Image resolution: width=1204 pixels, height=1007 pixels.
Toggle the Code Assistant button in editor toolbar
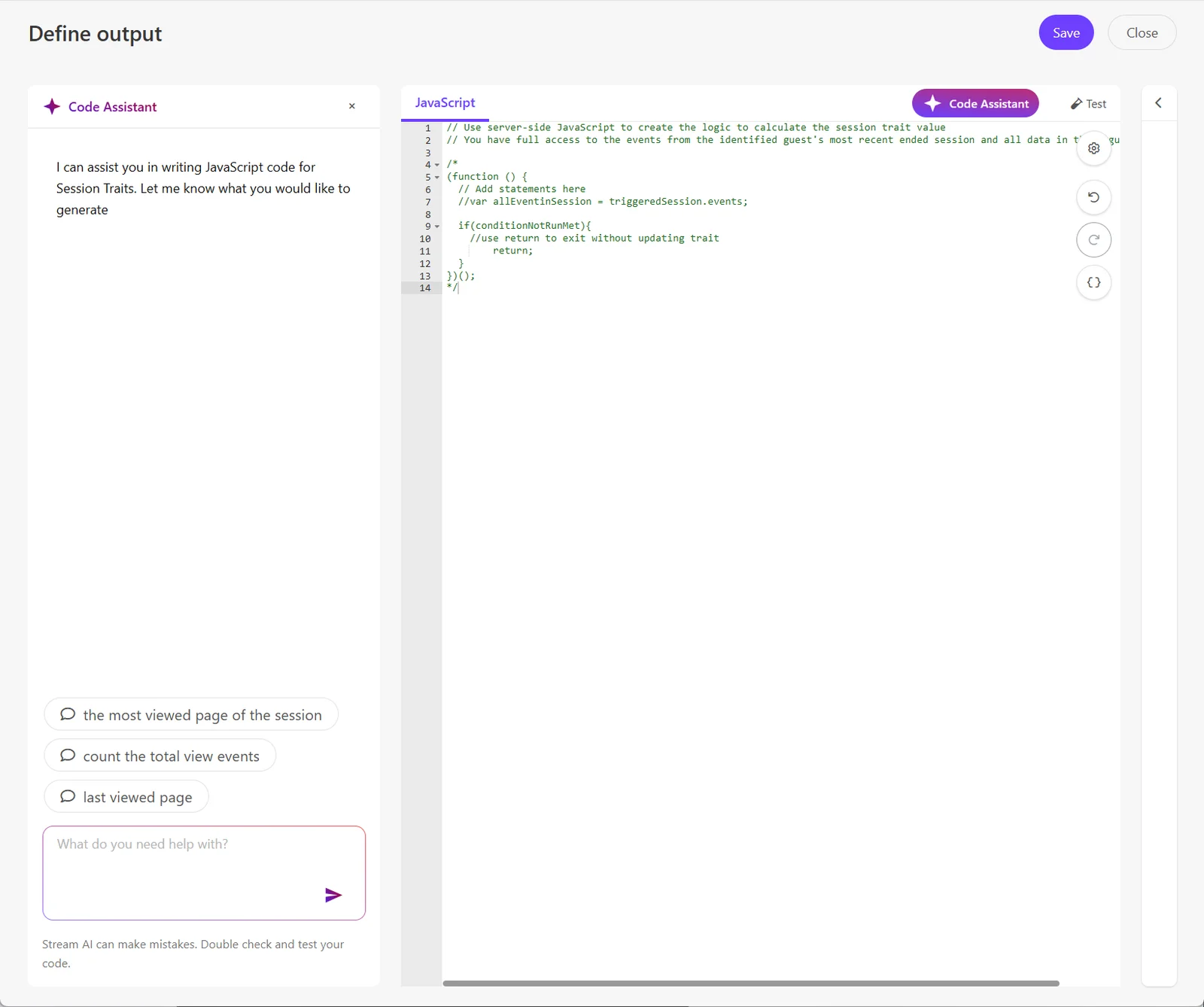pos(975,103)
